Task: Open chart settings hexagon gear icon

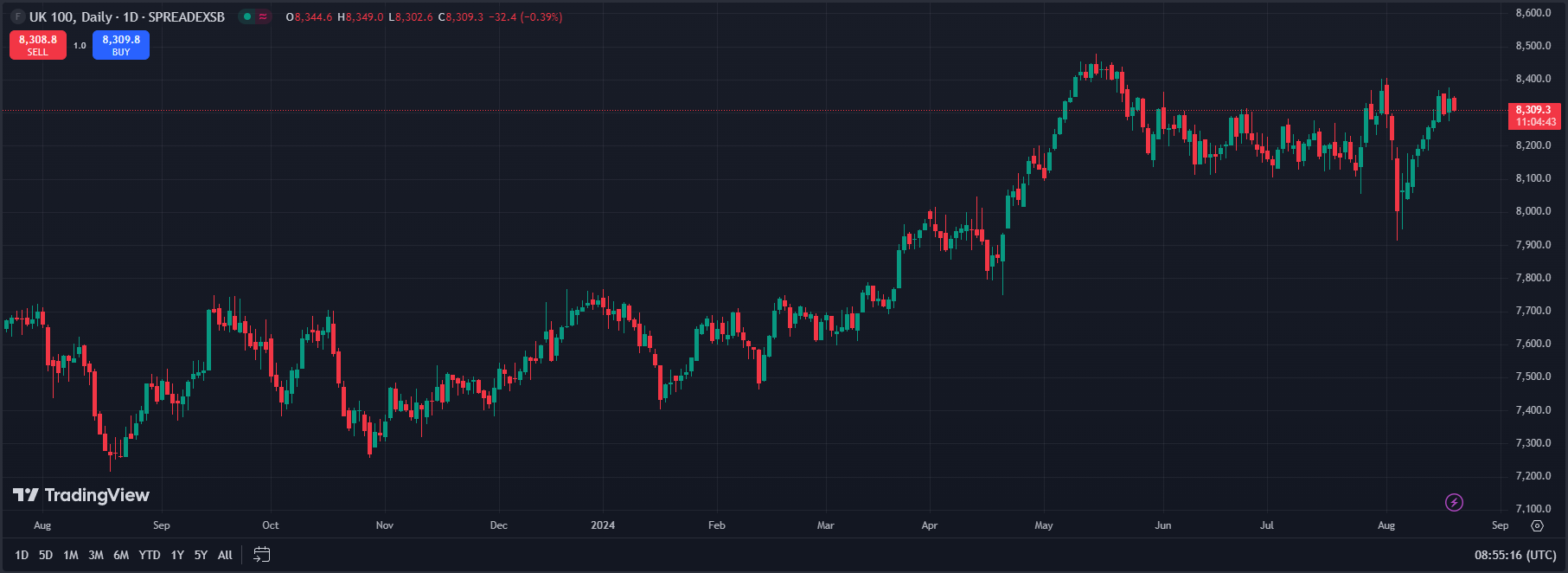Action: [1537, 525]
